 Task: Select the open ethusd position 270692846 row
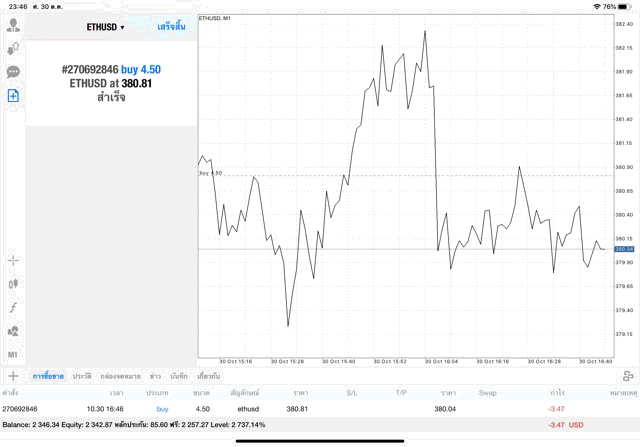pos(300,409)
